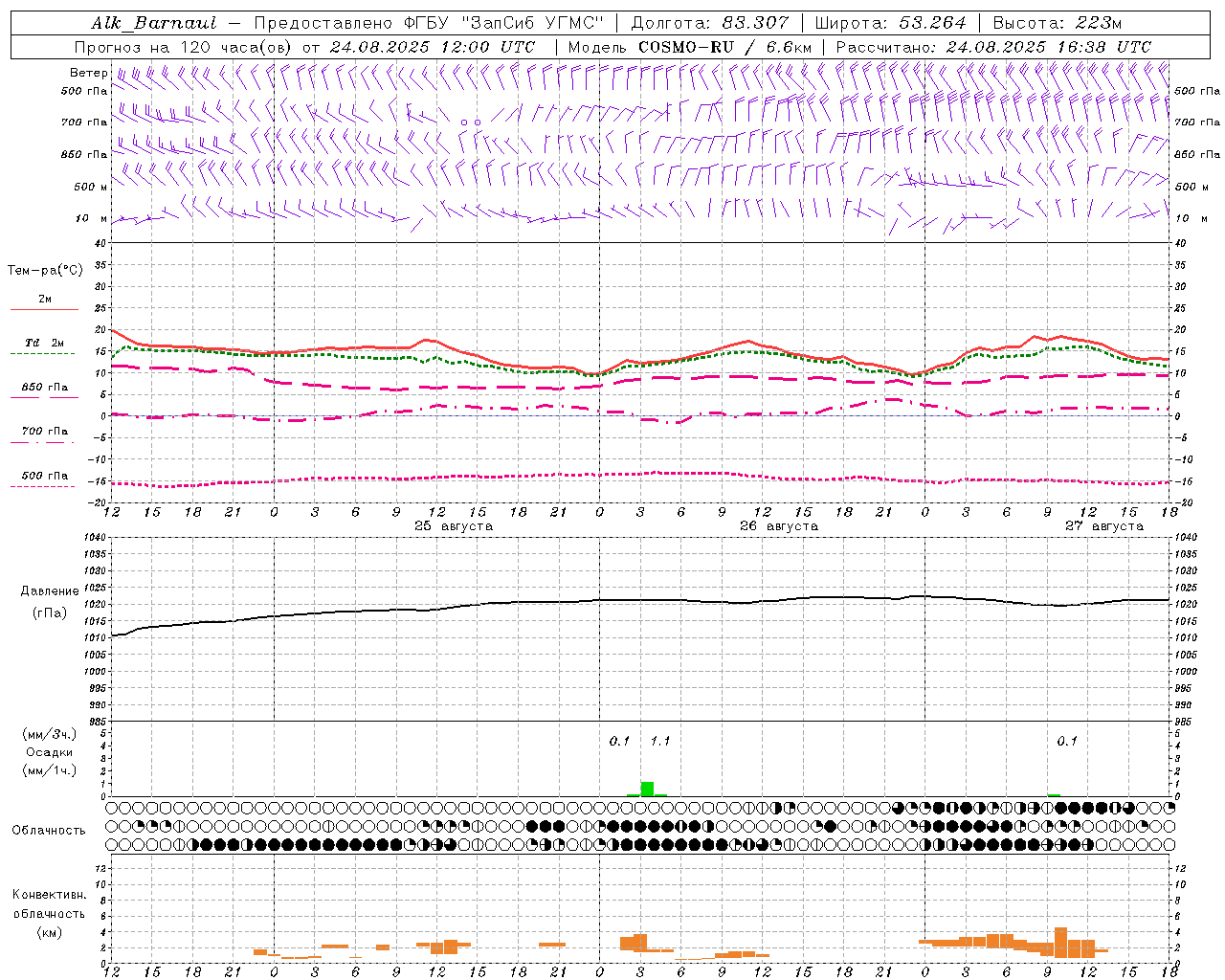Click the 26 августа date label
Screen dimensions: 1225x980
[x=779, y=526]
